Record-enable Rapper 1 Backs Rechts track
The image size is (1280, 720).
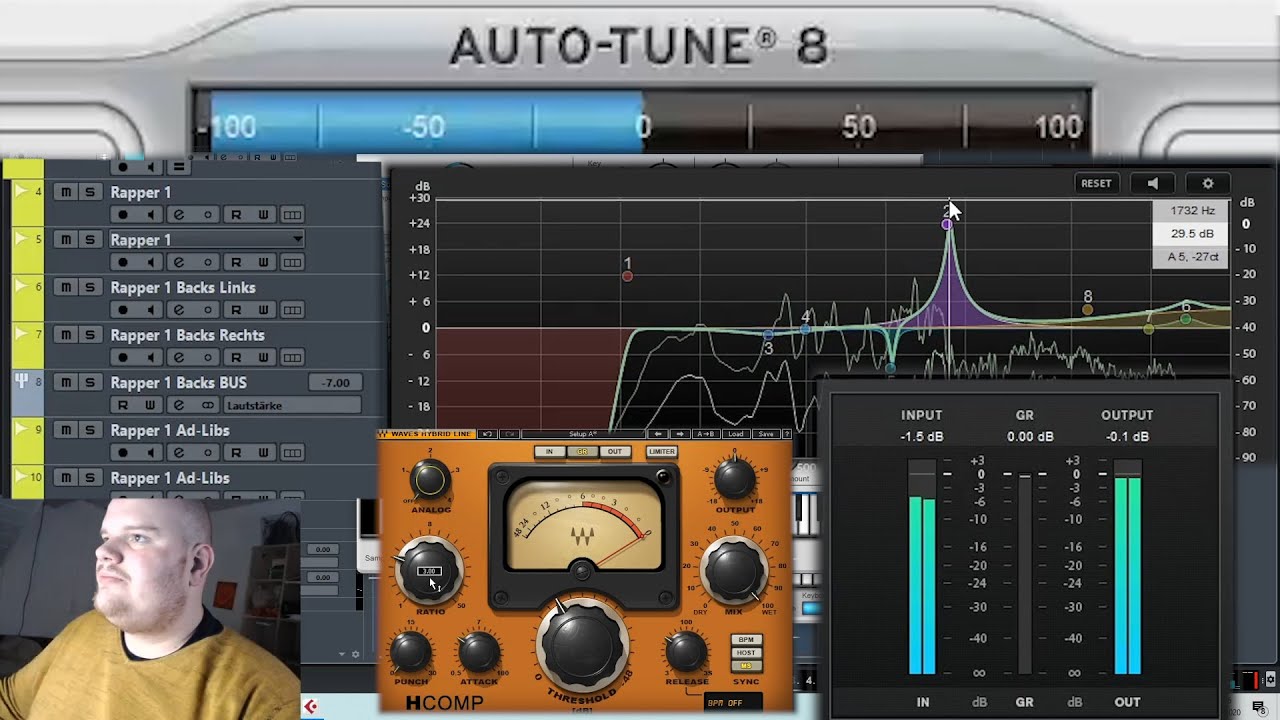pos(123,358)
